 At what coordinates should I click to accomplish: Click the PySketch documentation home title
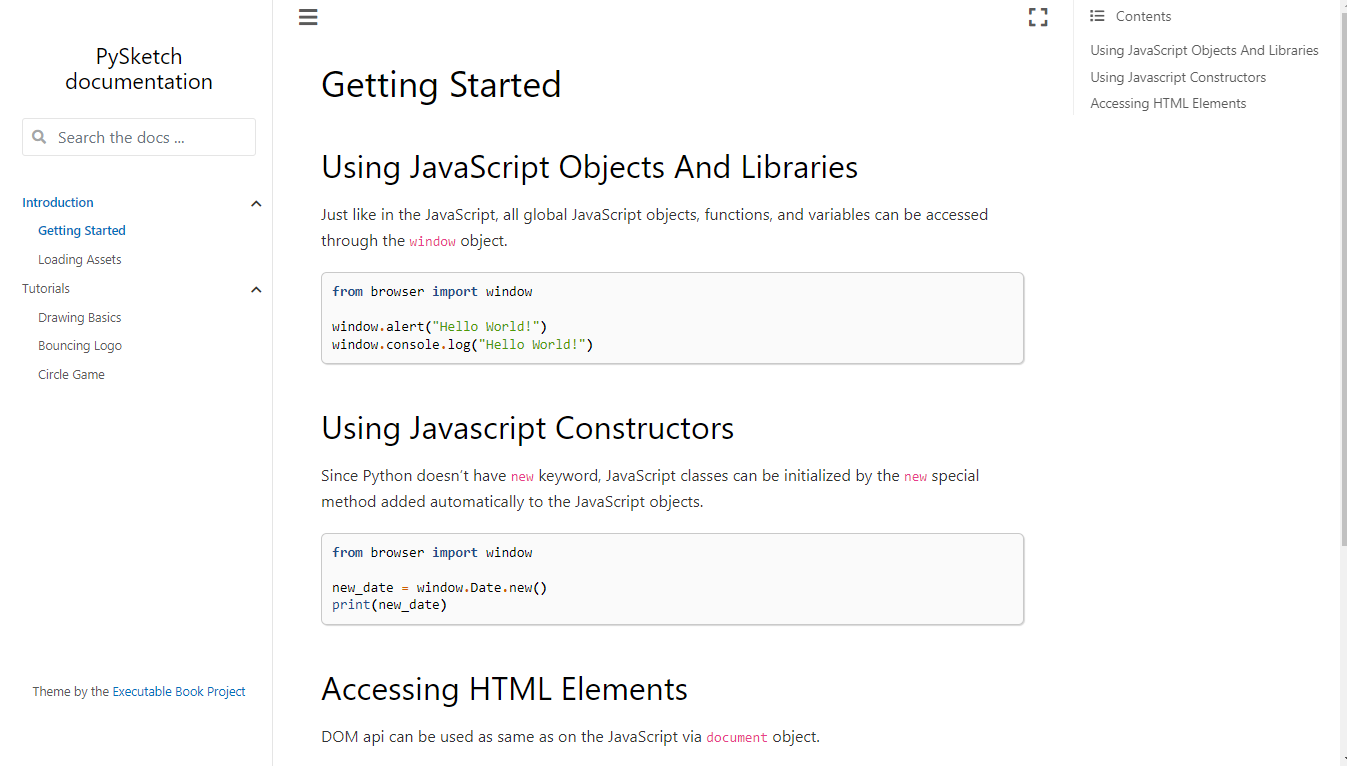coord(139,69)
